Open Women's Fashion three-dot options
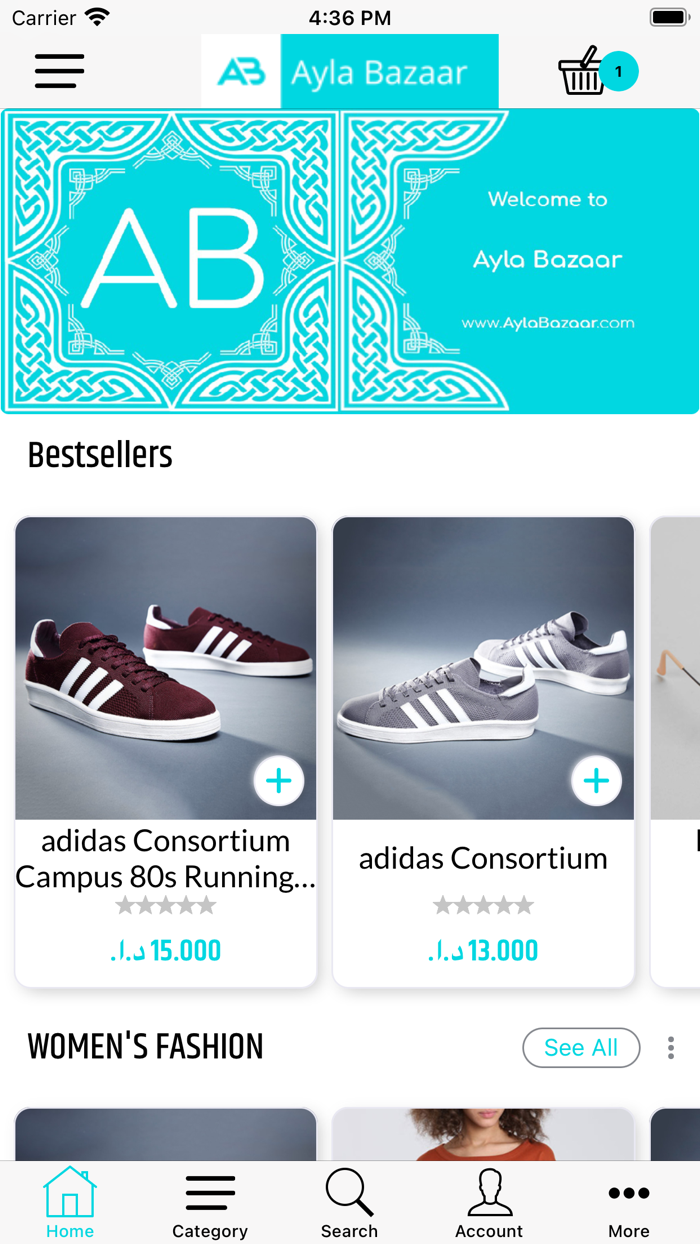The image size is (700, 1244). [671, 1047]
